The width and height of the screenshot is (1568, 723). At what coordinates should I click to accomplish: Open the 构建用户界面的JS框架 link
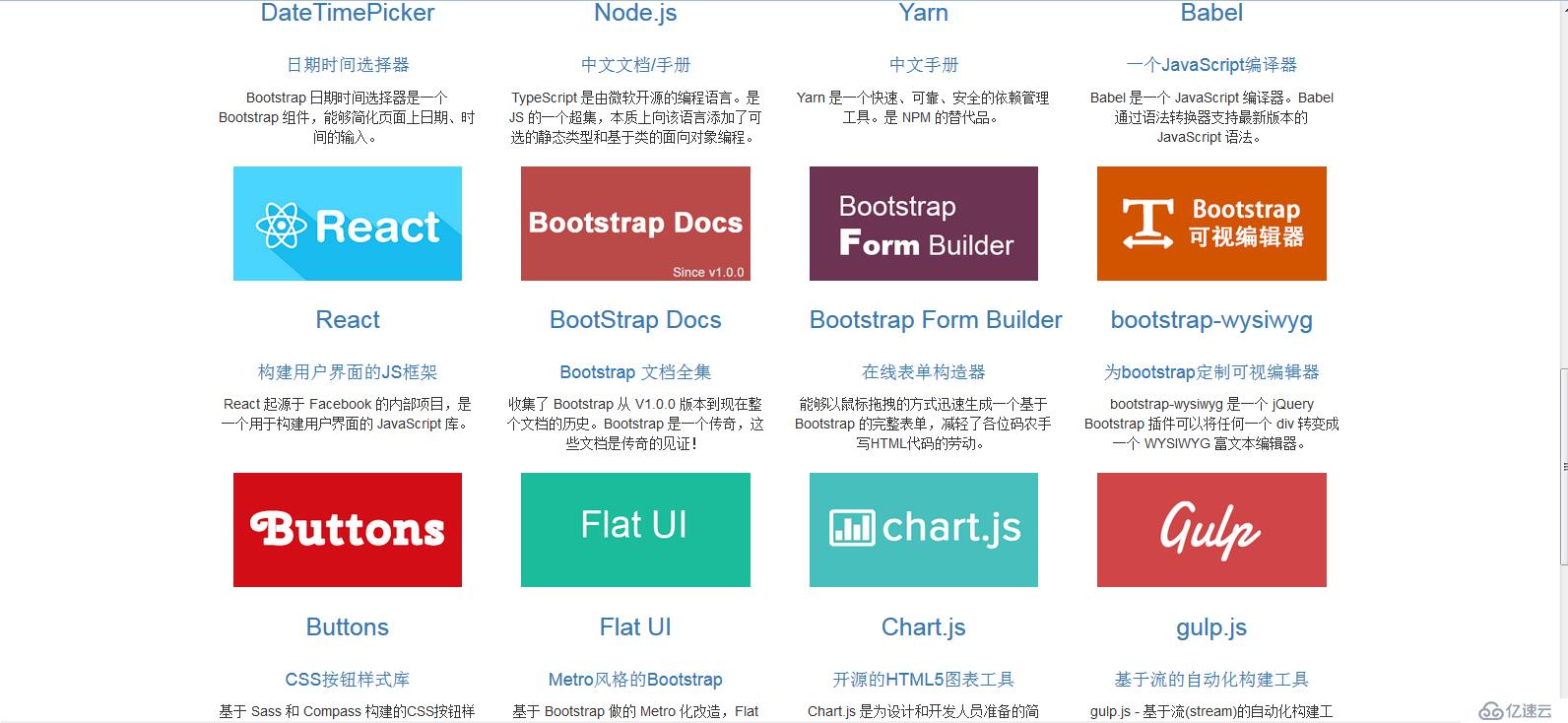pos(348,372)
